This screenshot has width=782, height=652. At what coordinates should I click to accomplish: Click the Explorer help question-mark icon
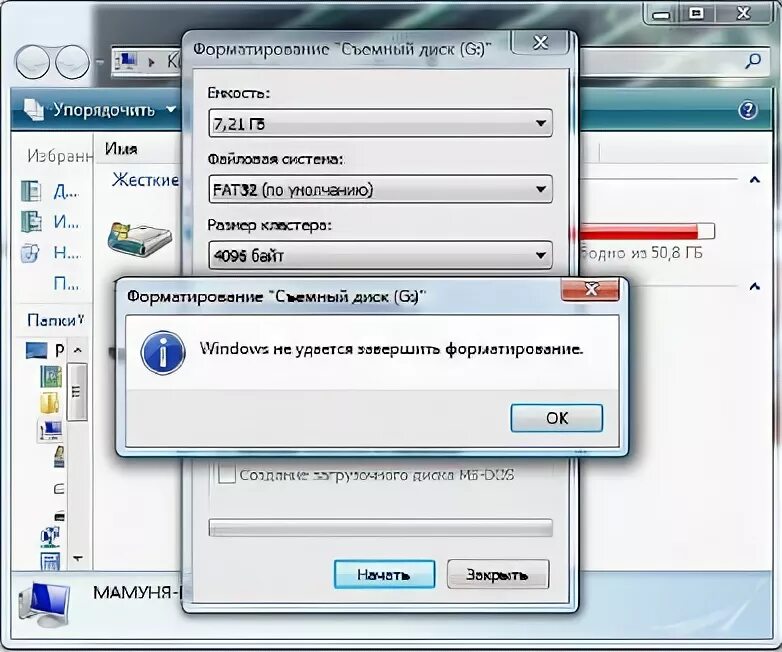tap(748, 110)
